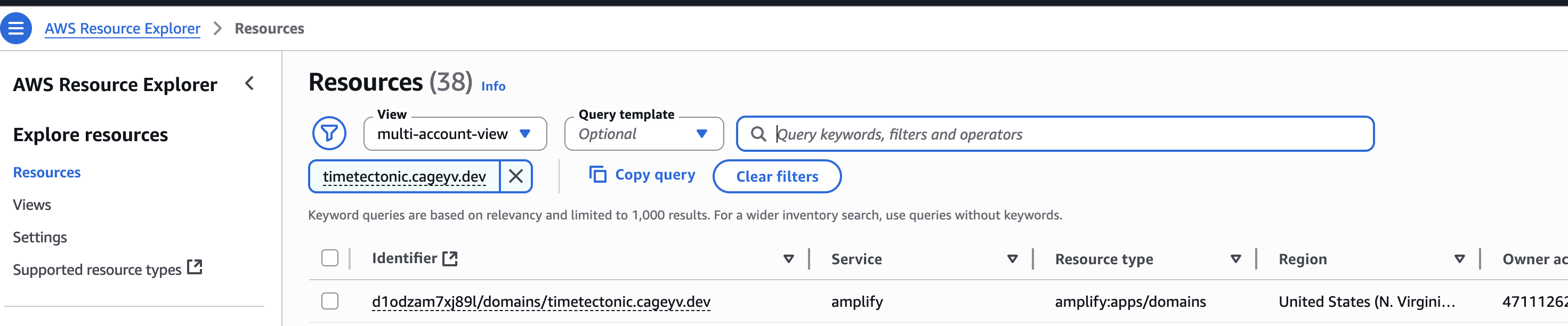This screenshot has height=326, width=1568.
Task: Click the magnifier icon in query box
Action: (x=758, y=134)
